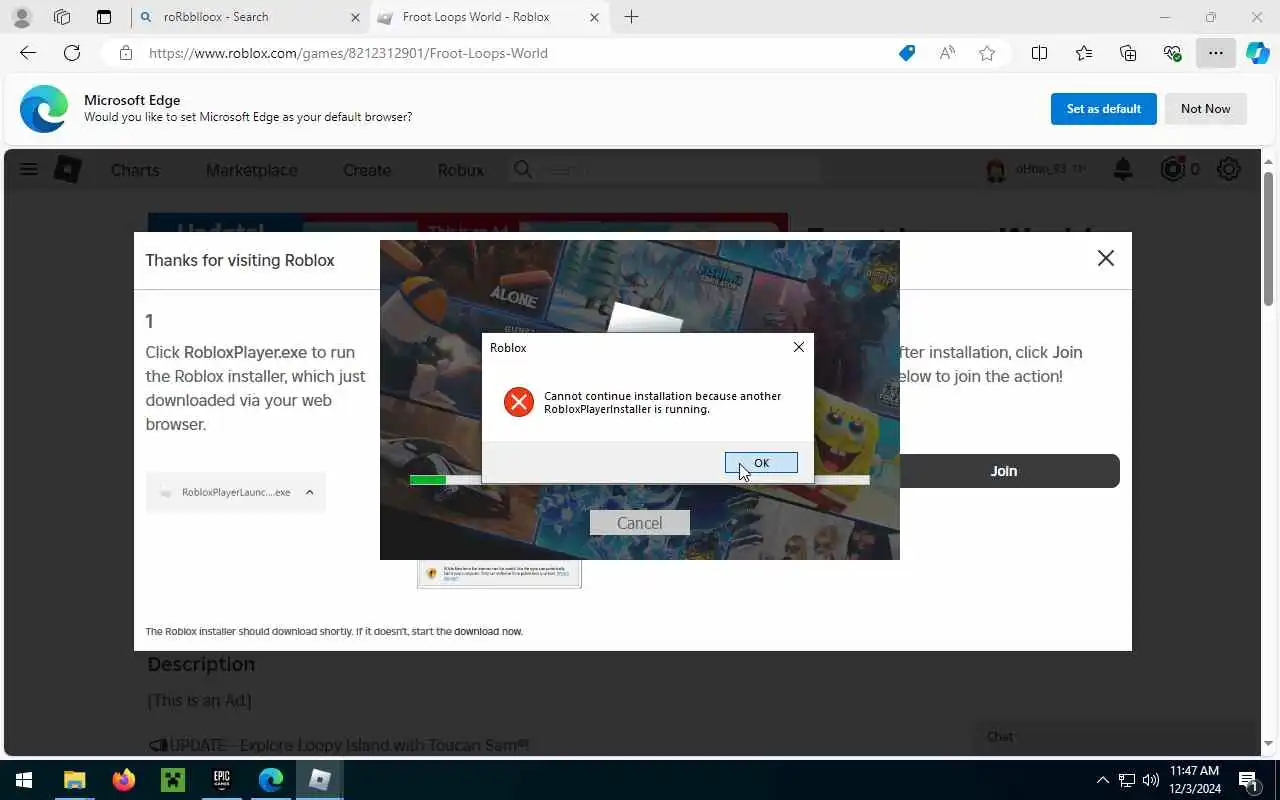View site information lock icon

(125, 53)
